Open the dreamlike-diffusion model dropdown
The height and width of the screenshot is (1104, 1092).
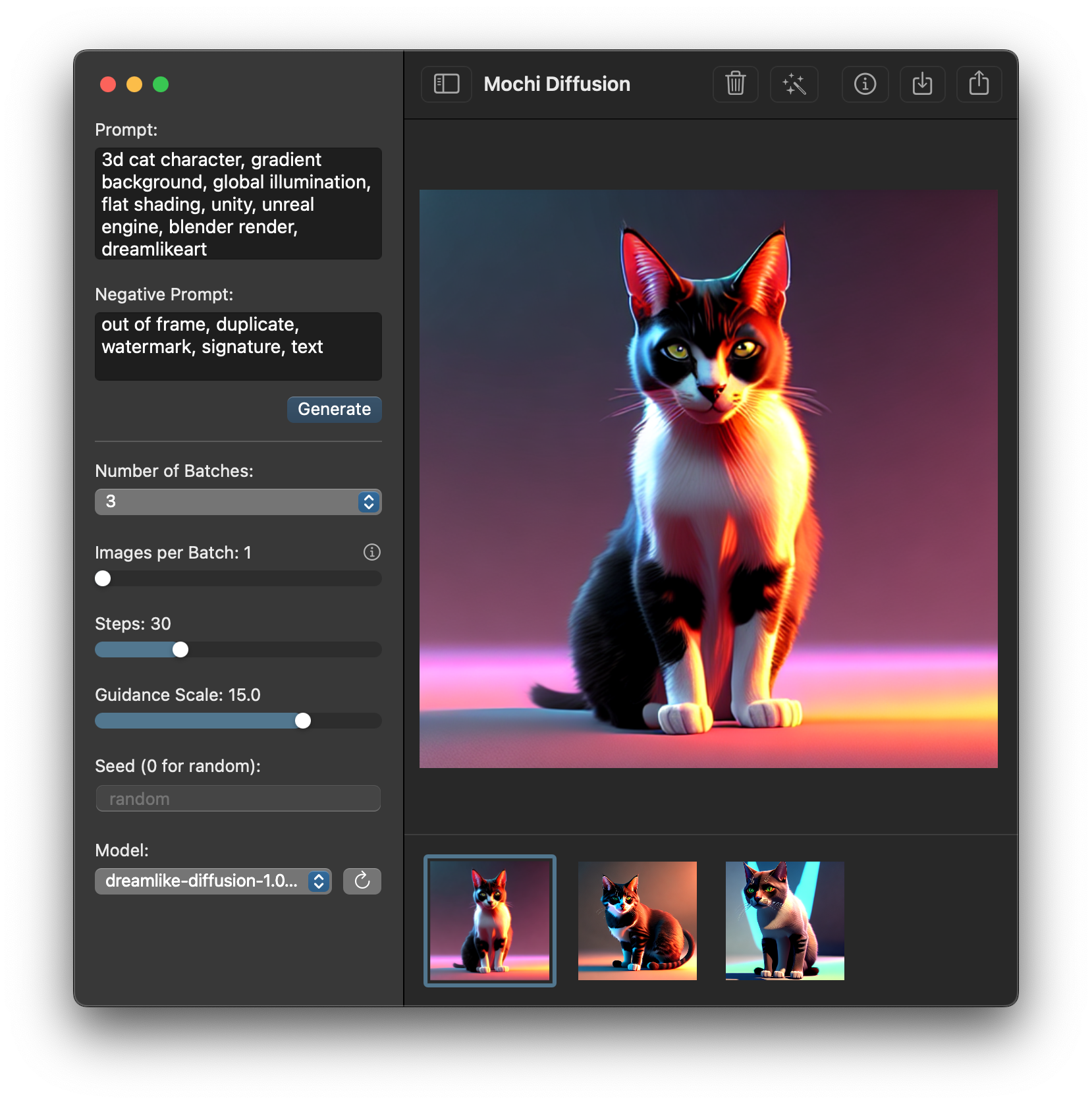pyautogui.click(x=213, y=881)
